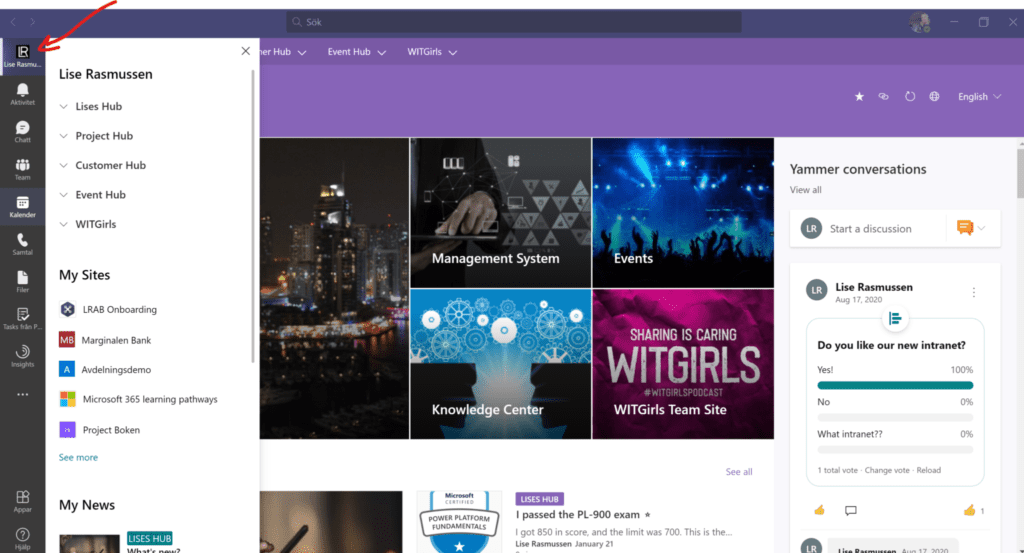Select the What intranet?? poll option
The height and width of the screenshot is (553, 1024).
895,442
